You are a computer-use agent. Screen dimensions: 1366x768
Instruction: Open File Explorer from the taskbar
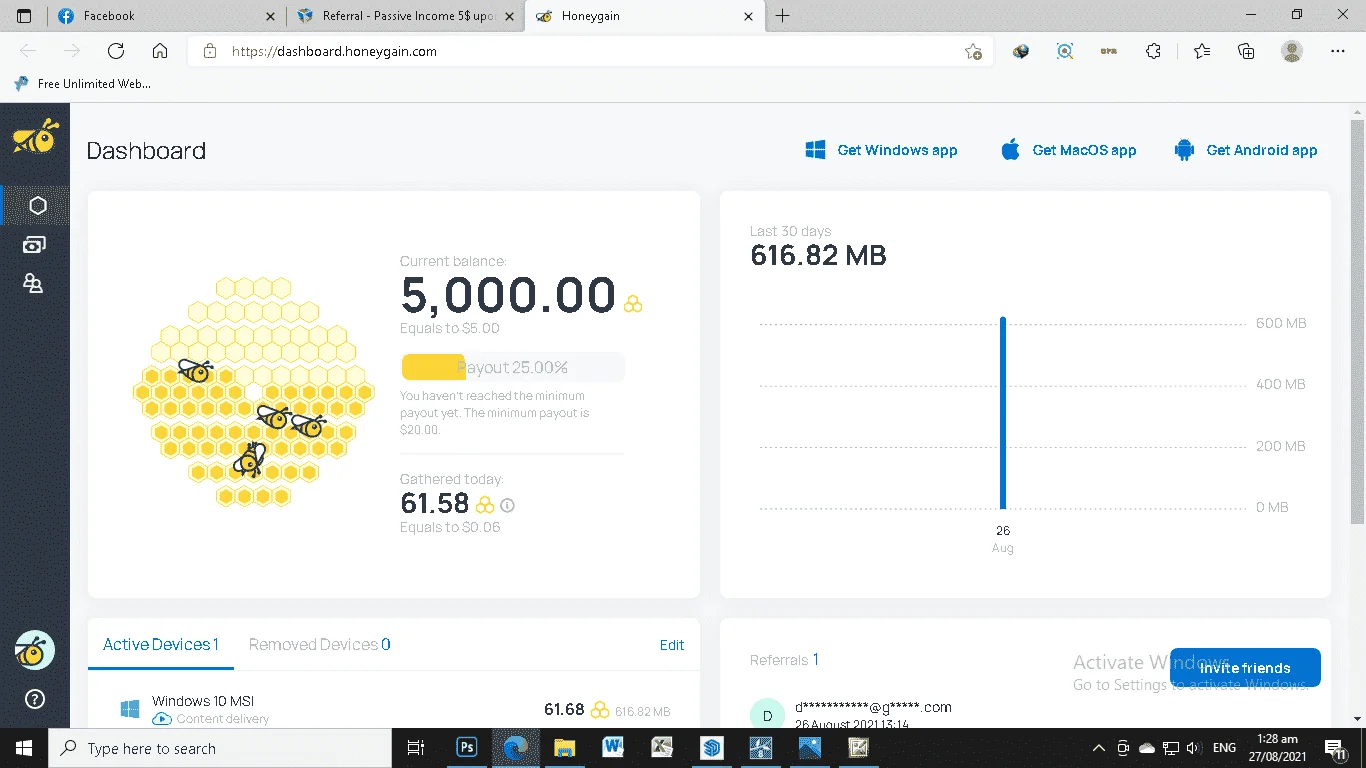(x=565, y=747)
